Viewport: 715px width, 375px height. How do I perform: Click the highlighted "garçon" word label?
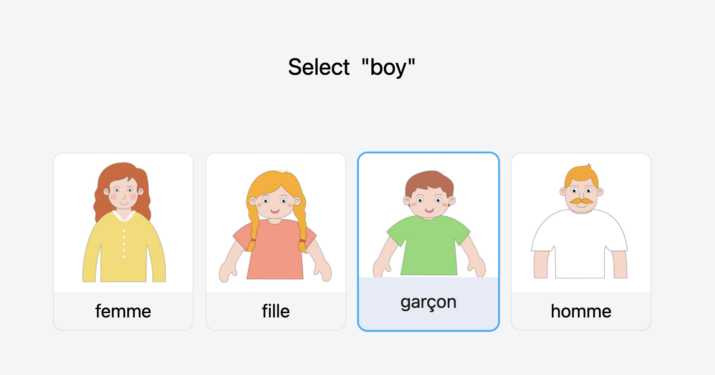tap(428, 302)
